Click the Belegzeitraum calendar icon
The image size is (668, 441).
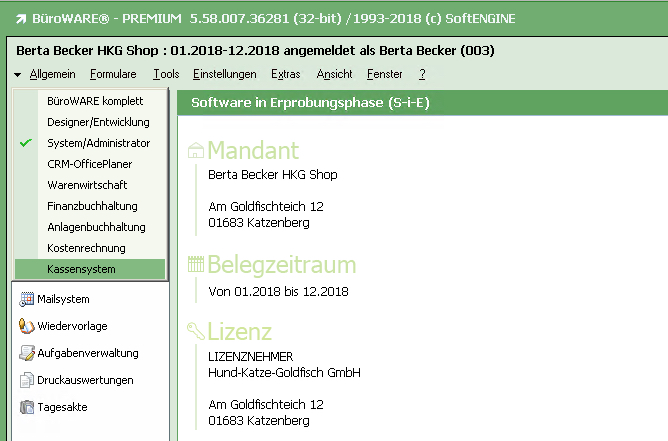click(x=196, y=265)
